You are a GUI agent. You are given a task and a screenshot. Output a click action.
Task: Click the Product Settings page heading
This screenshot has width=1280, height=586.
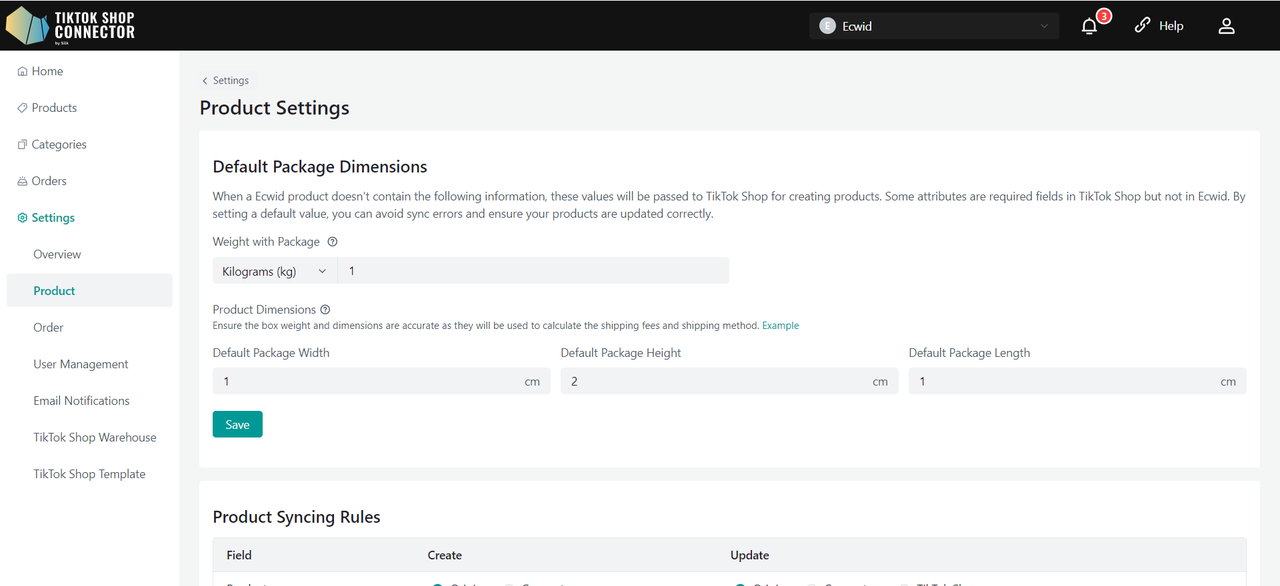(275, 108)
